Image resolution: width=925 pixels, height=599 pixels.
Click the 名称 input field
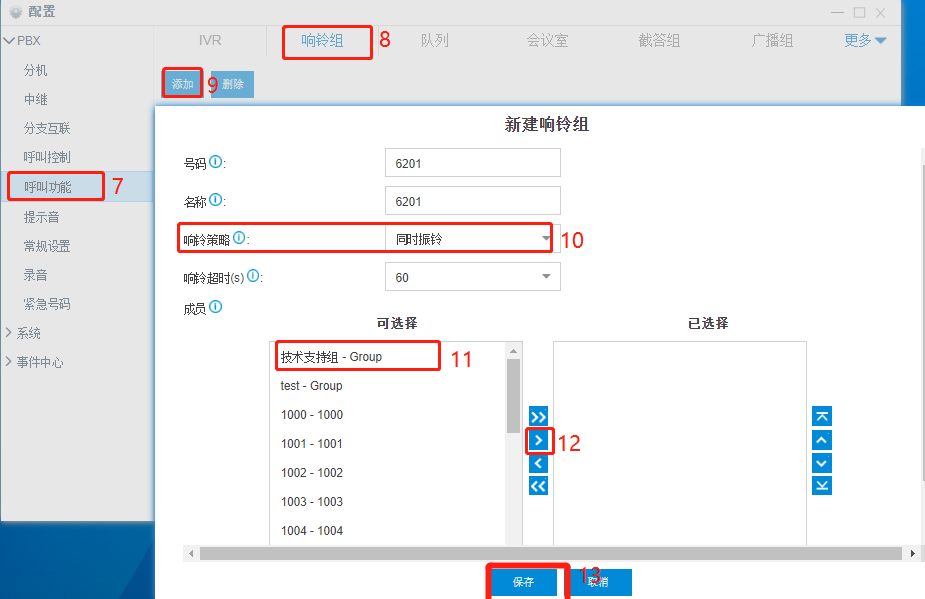[x=472, y=201]
